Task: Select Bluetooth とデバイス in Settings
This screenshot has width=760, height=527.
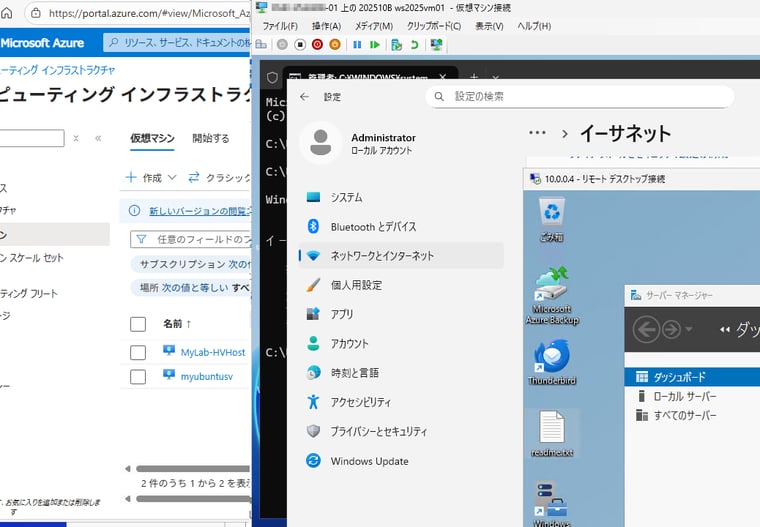Action: click(401, 226)
